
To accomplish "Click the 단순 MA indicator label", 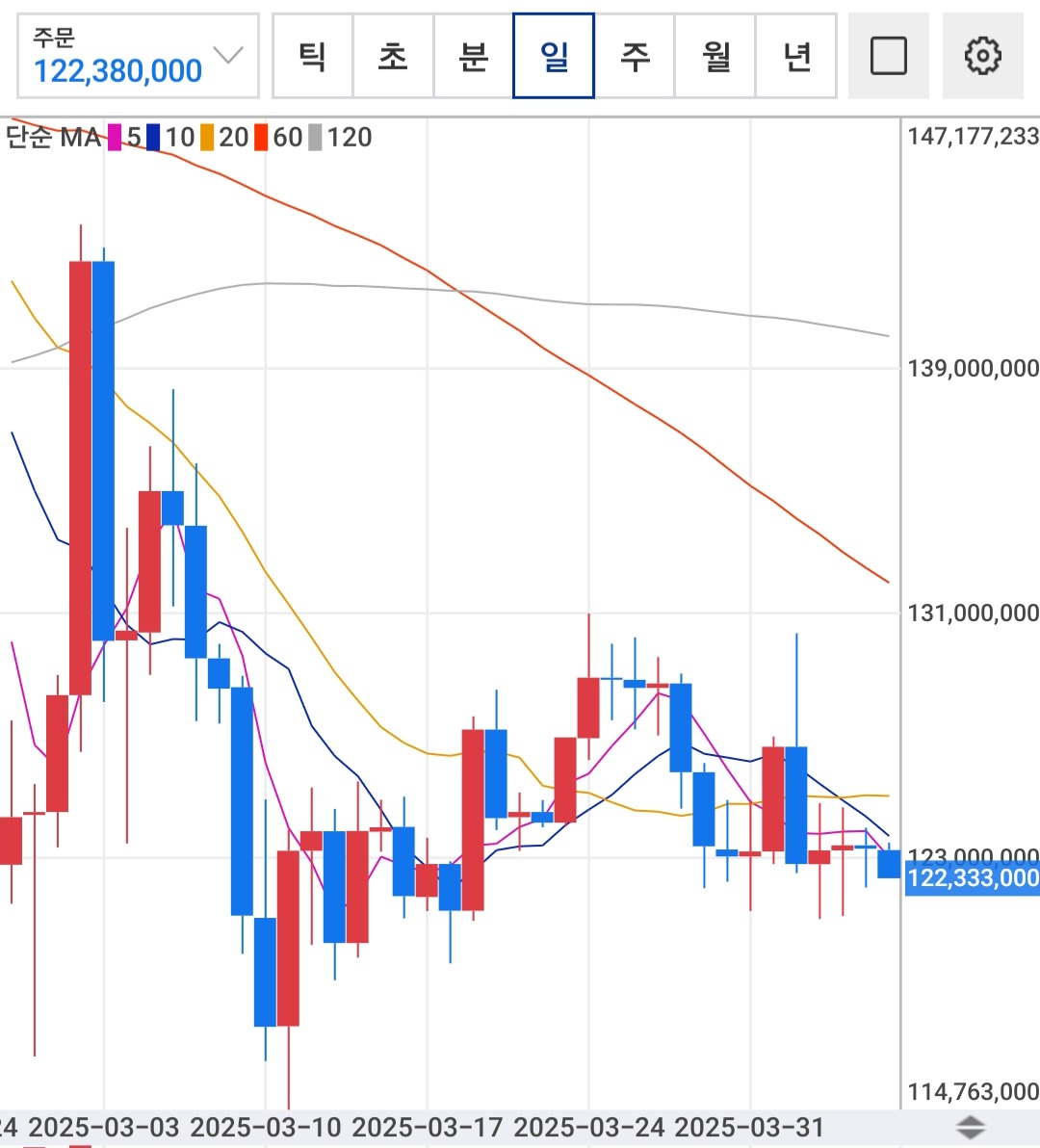I will point(53,137).
